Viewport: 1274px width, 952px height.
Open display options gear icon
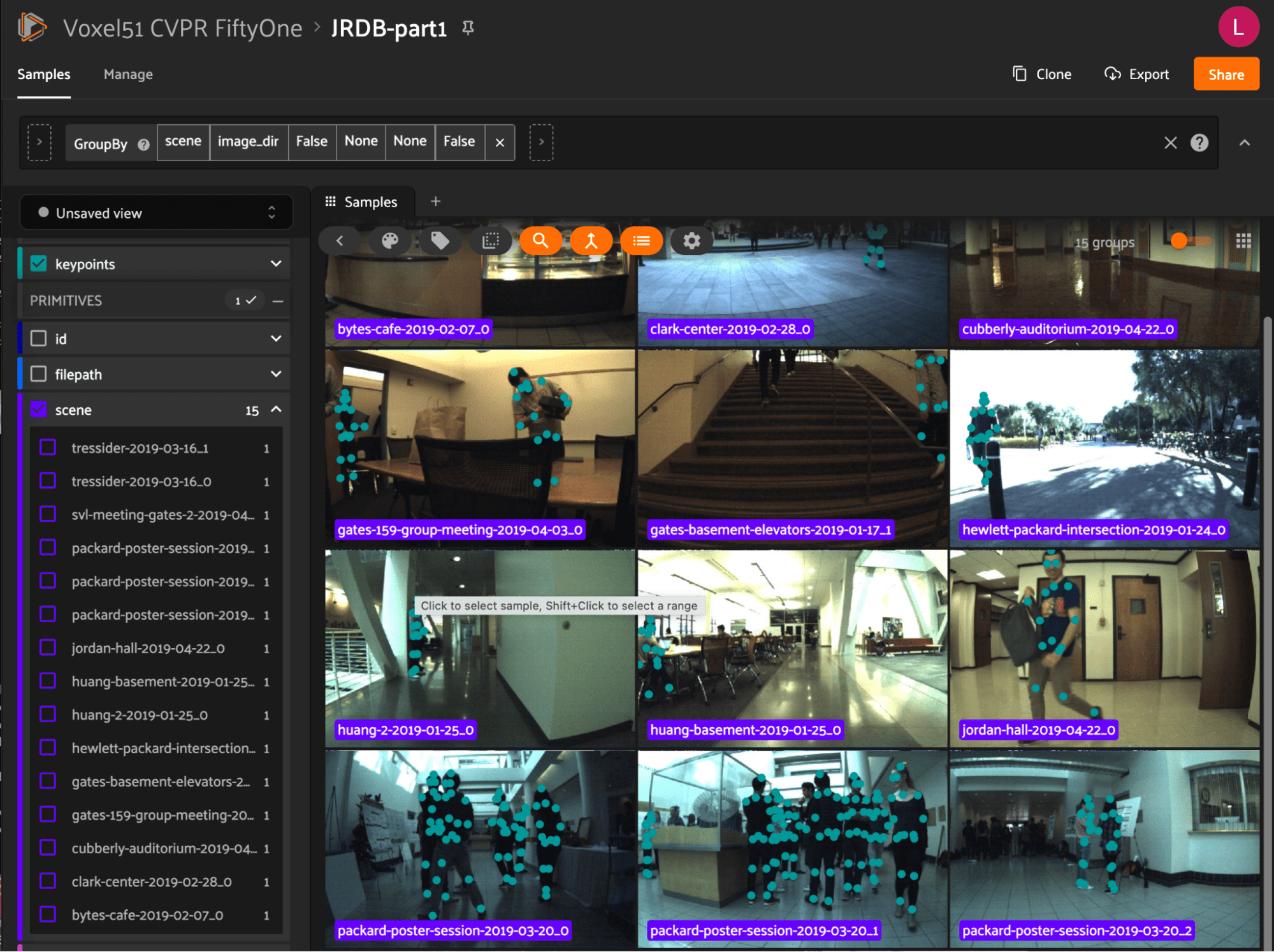691,241
